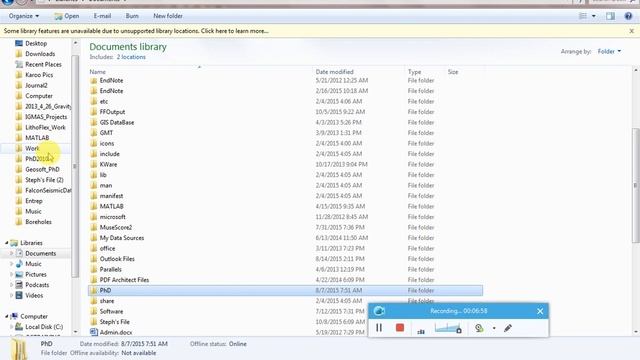This screenshot has width=640, height=360.
Task: Open the audio levels icon in the recorder
Action: coord(421,331)
